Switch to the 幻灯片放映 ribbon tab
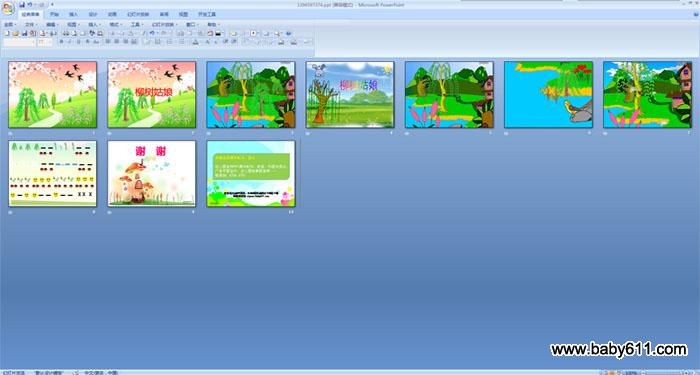 pyautogui.click(x=138, y=14)
